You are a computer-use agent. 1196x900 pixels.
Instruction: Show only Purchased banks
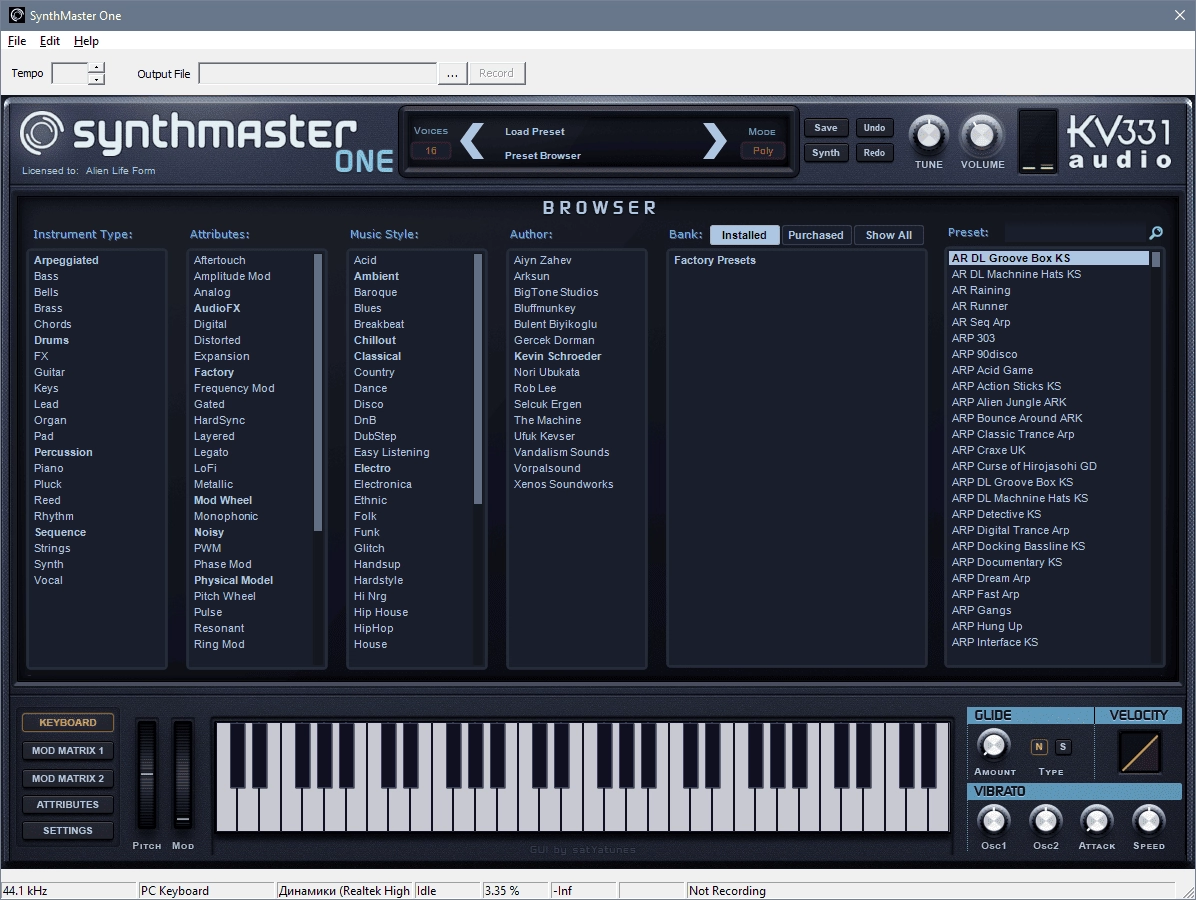pyautogui.click(x=815, y=235)
